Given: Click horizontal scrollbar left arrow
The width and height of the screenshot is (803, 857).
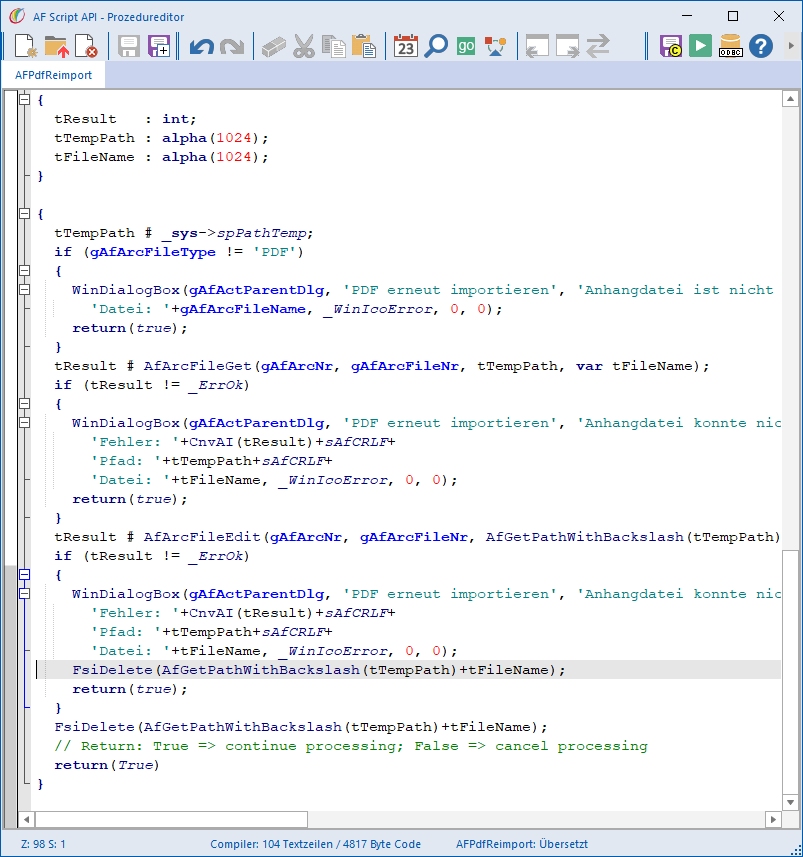Looking at the screenshot, I should point(26,819).
